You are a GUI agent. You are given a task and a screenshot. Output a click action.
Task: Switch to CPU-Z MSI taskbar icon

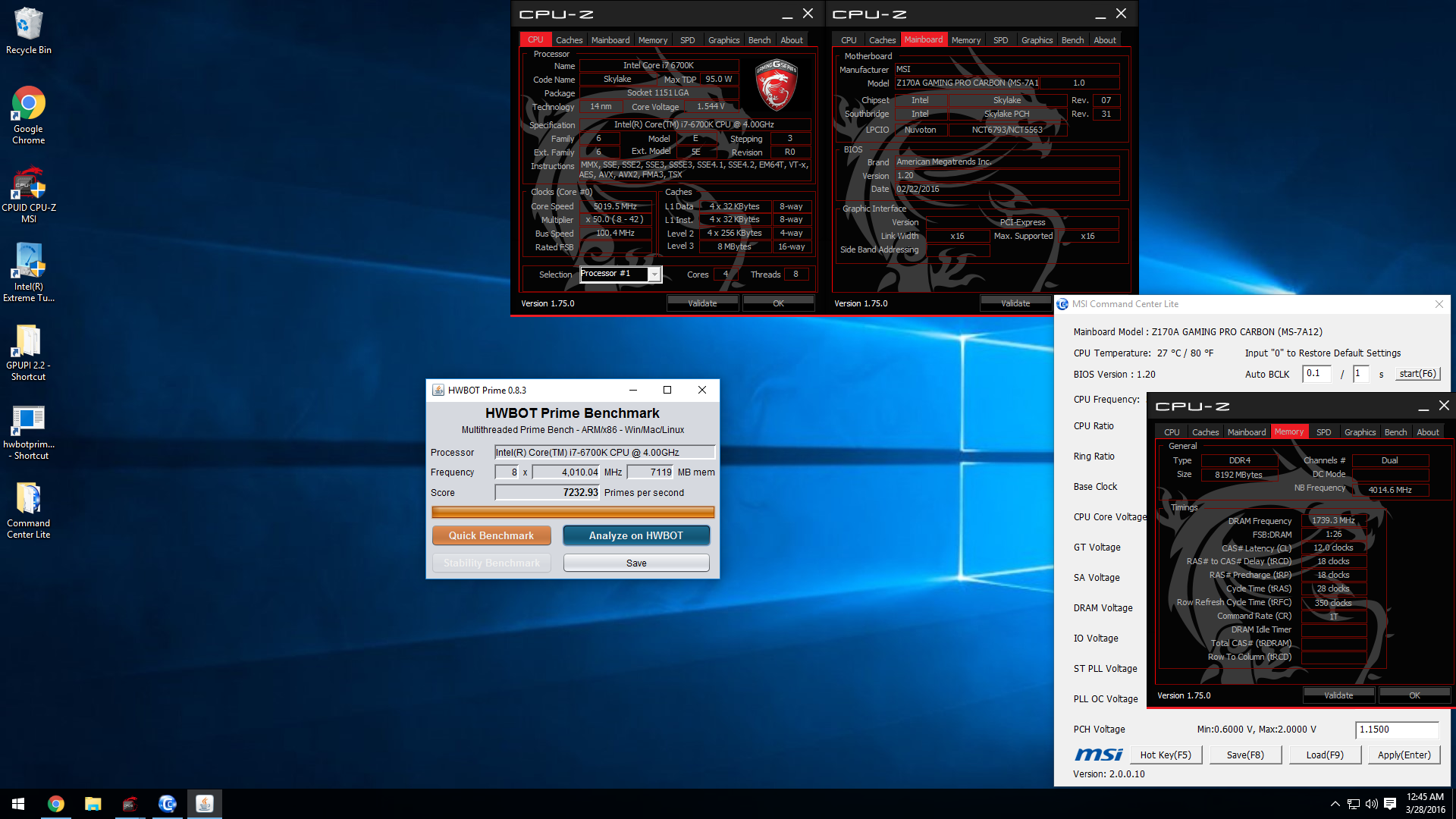click(x=130, y=804)
